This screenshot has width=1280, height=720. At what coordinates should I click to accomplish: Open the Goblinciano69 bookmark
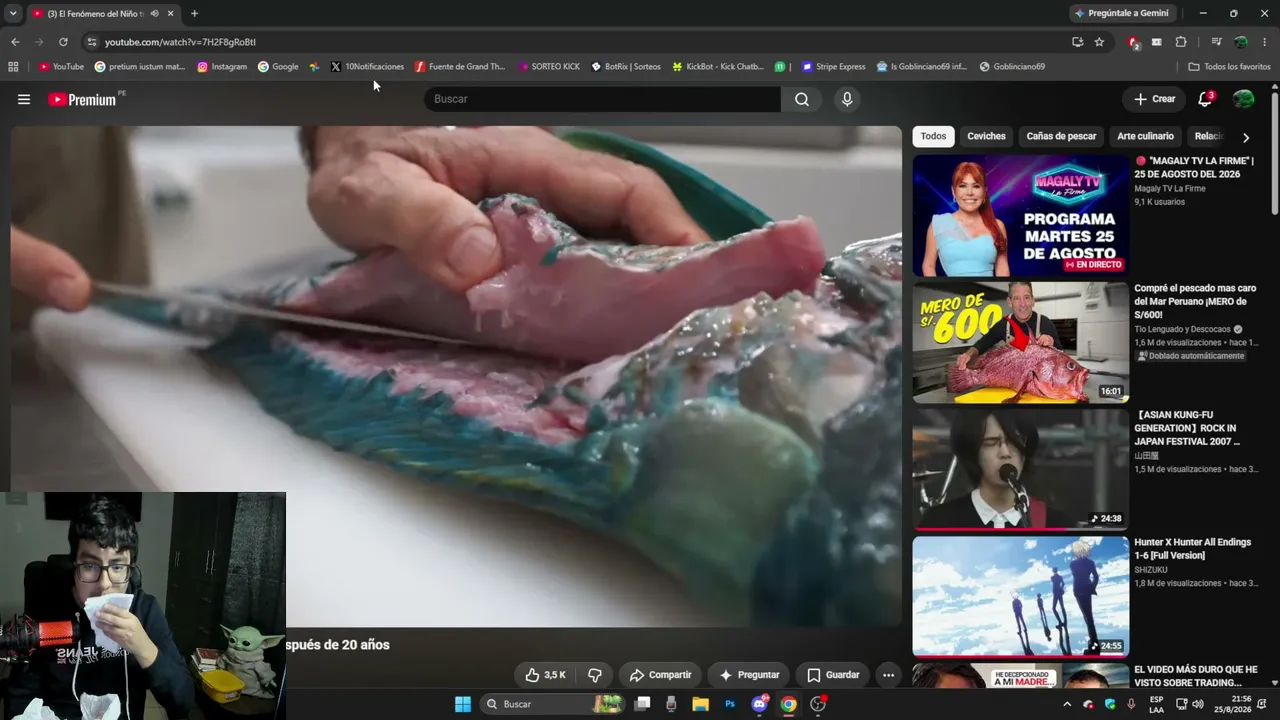[1012, 67]
